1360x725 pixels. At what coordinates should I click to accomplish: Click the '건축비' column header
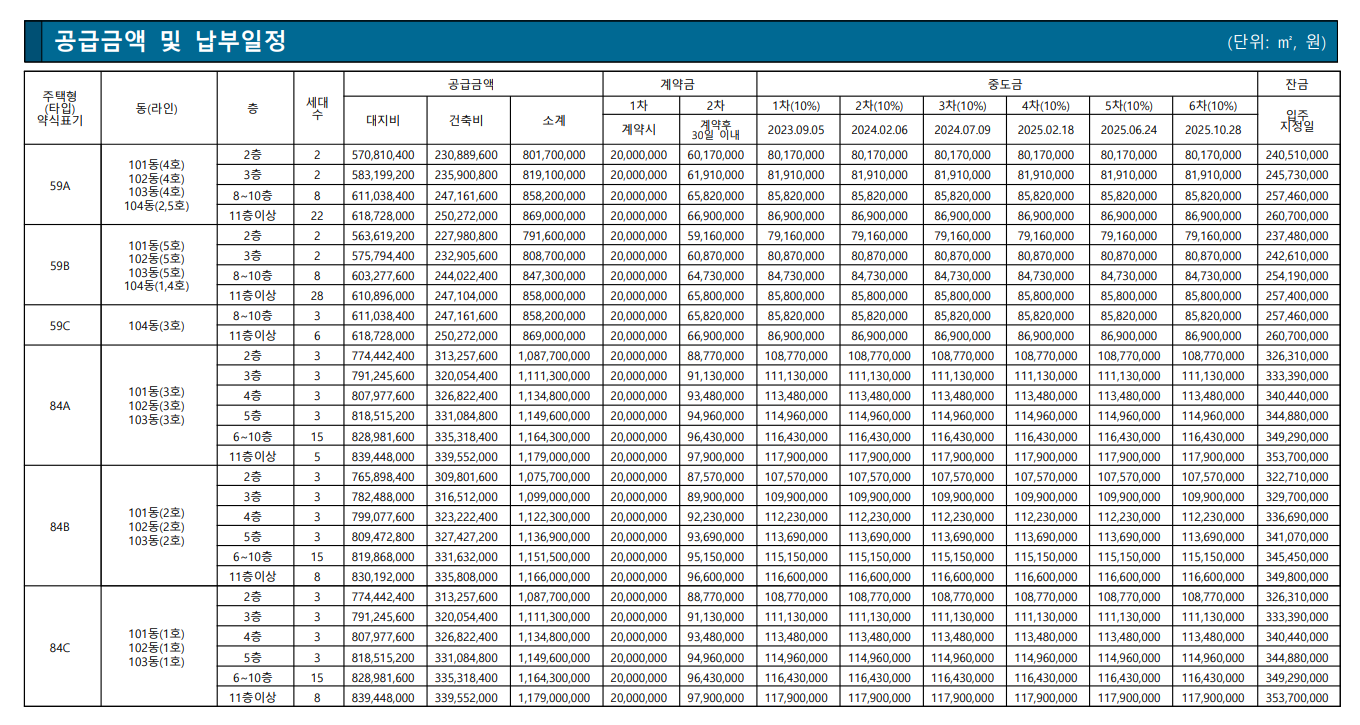click(467, 120)
